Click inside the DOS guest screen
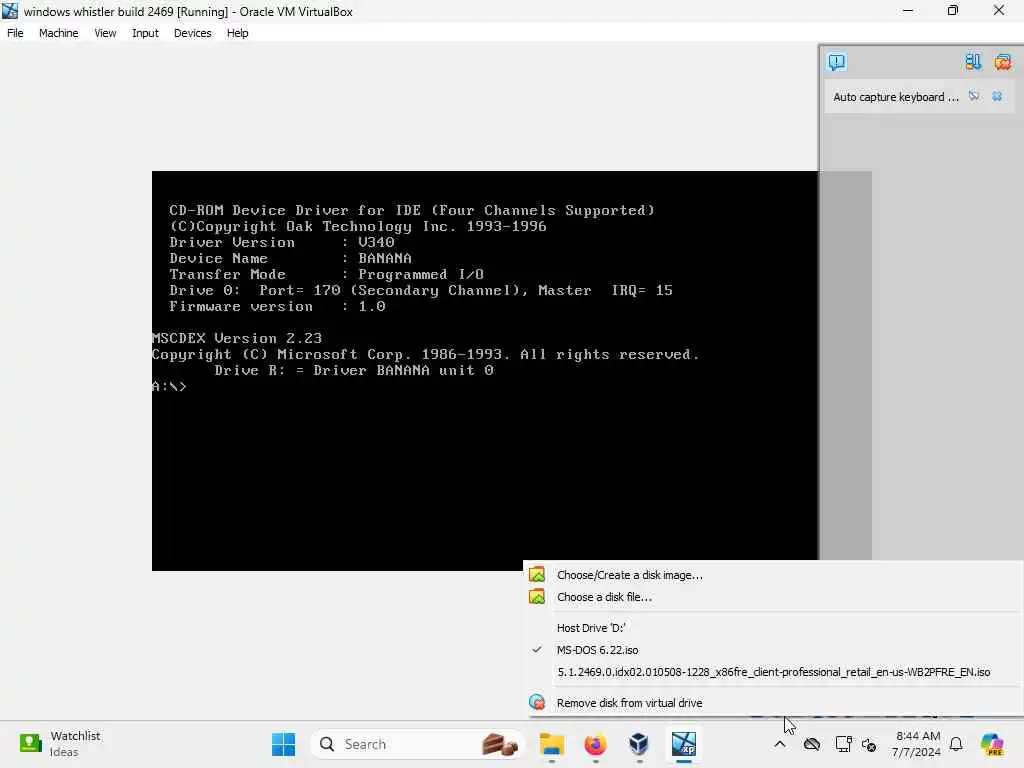 point(485,370)
